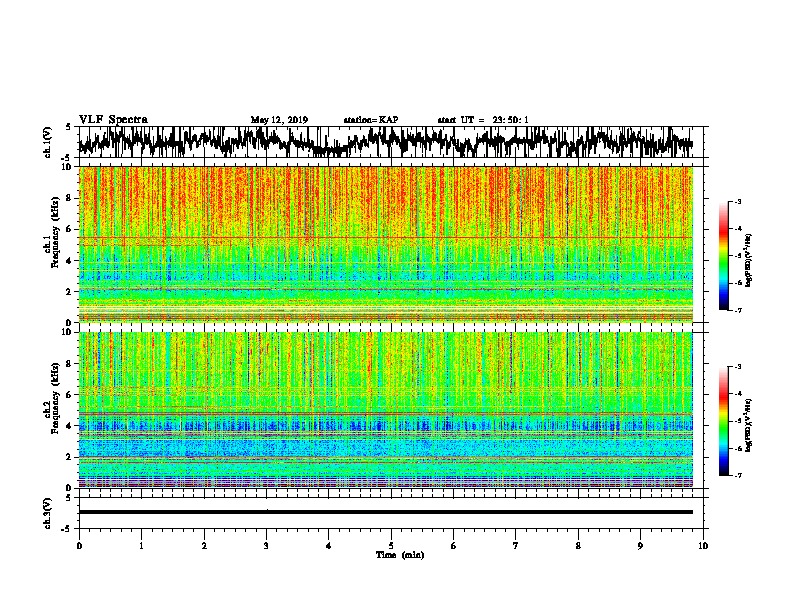Click the ch.3 flat black voltage trace
This screenshot has width=792, height=612.
tap(385, 512)
